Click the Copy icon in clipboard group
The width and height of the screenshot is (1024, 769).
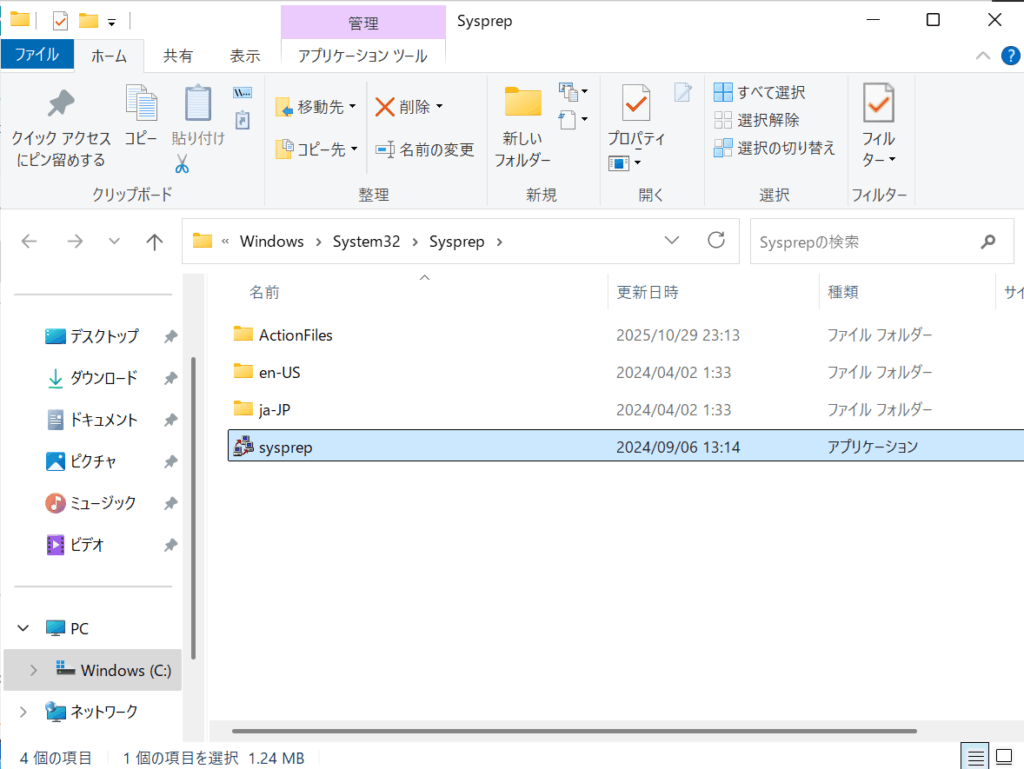pos(141,104)
